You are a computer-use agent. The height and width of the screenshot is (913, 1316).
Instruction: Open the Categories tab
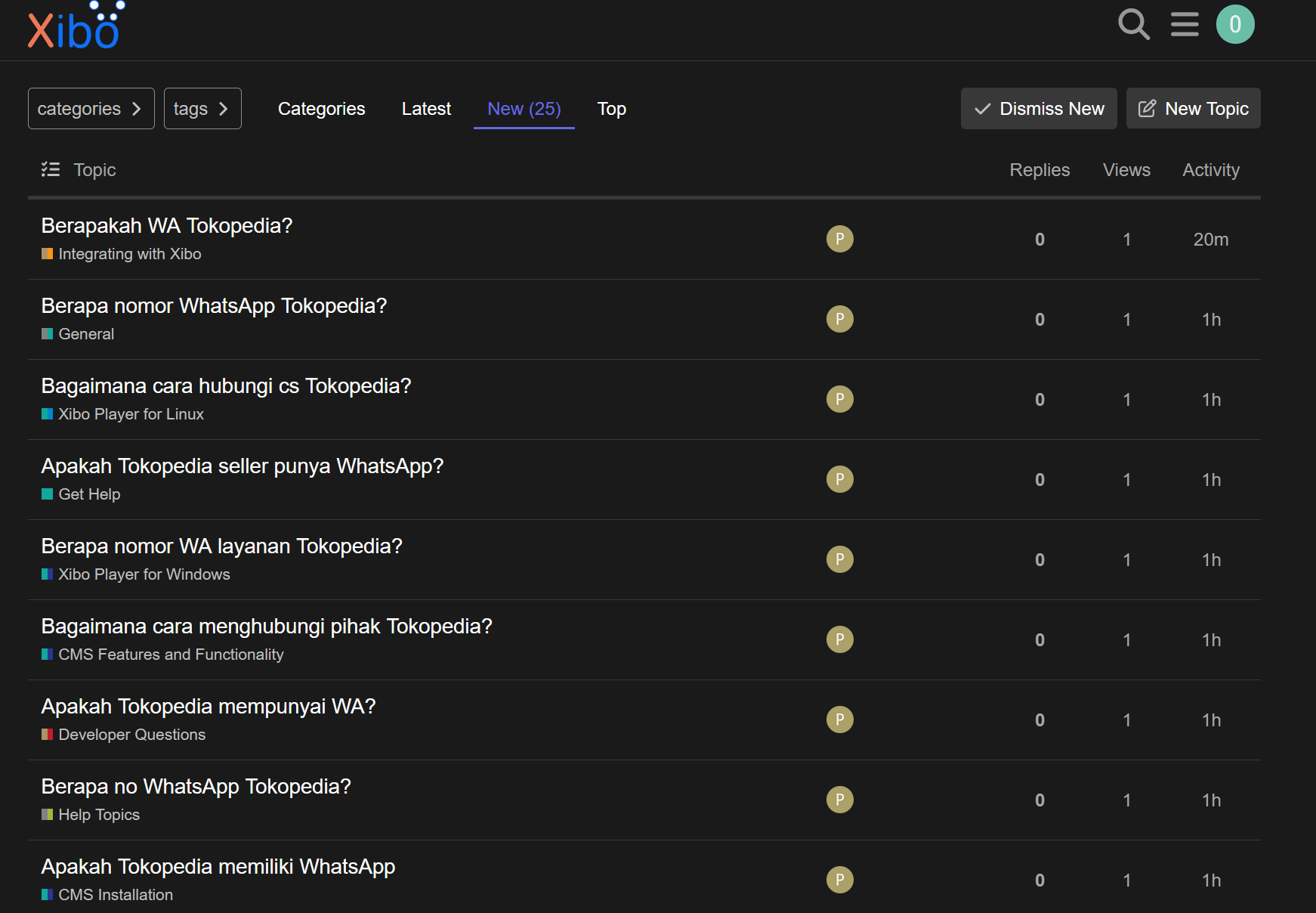321,109
